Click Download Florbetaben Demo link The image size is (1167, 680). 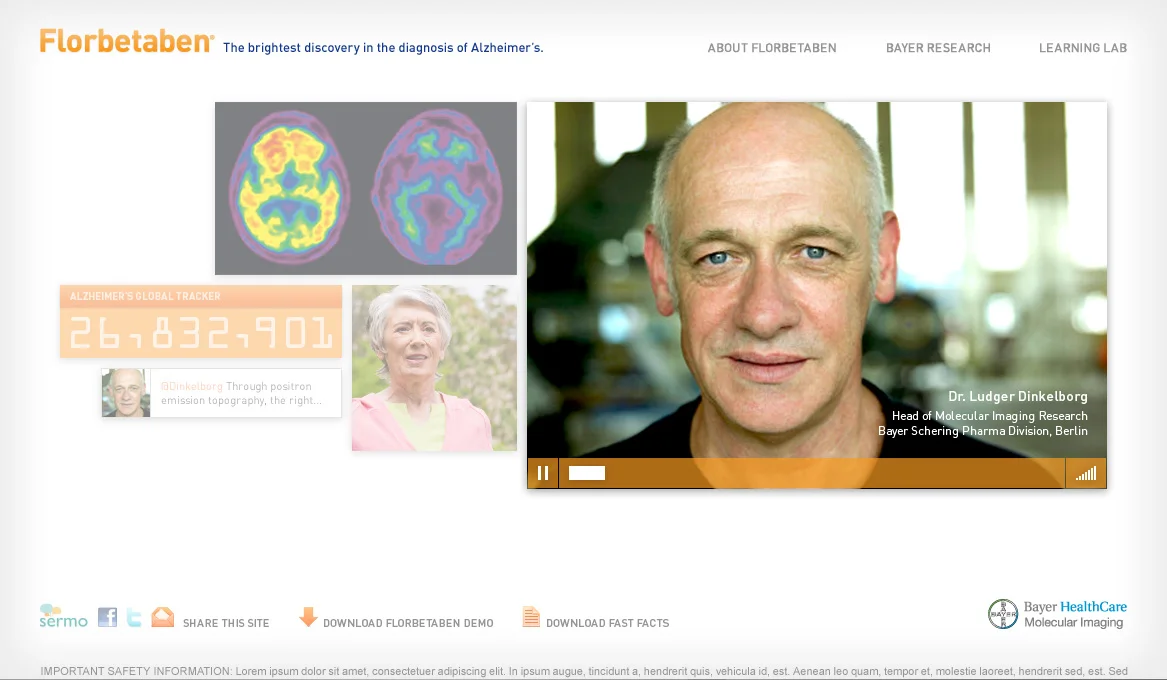408,623
